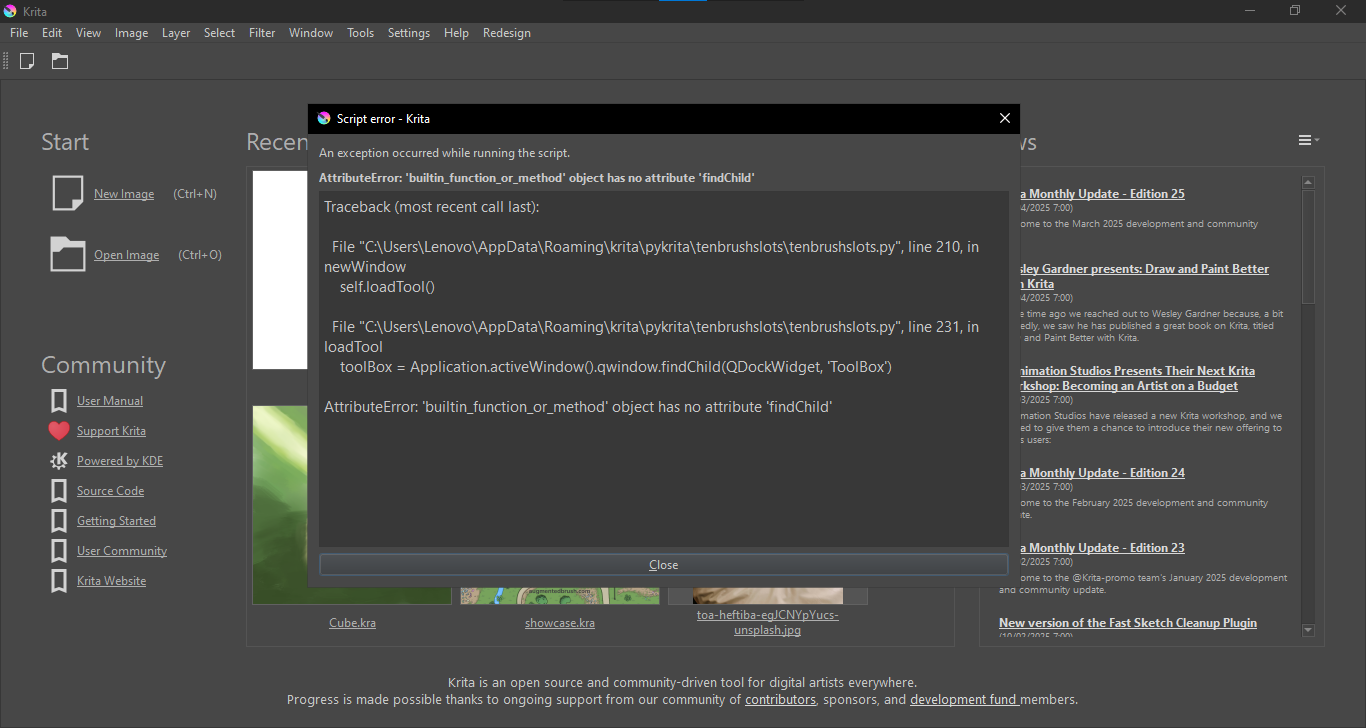1366x728 pixels.
Task: Click the 'Traceback (most recent call last):' line
Action: 431,207
